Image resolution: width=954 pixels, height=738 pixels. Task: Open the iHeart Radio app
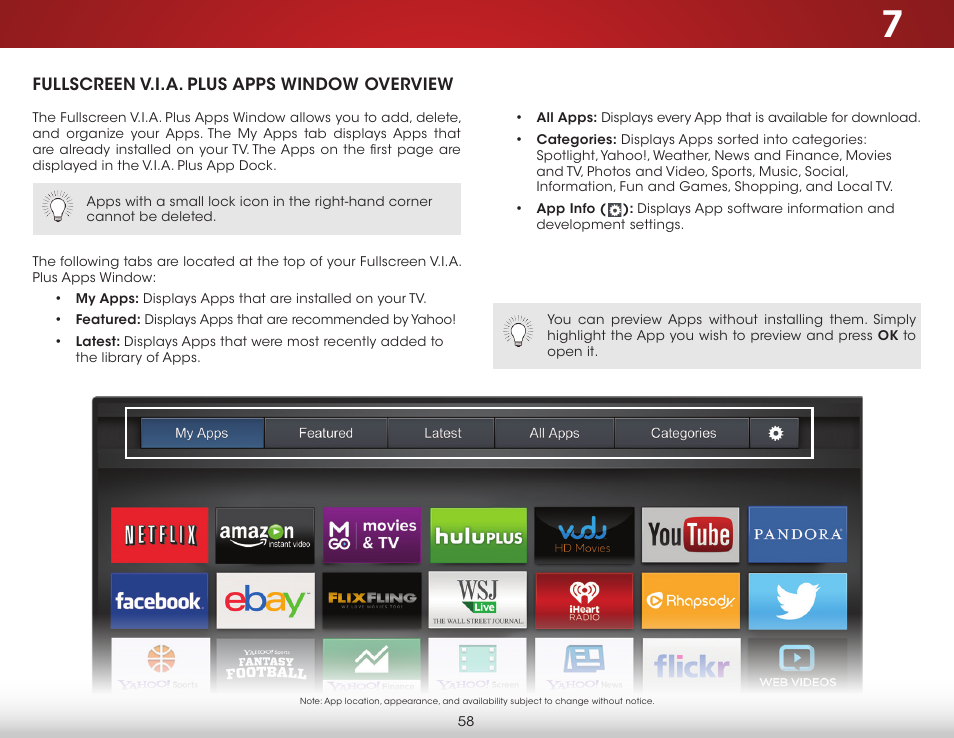(x=584, y=600)
